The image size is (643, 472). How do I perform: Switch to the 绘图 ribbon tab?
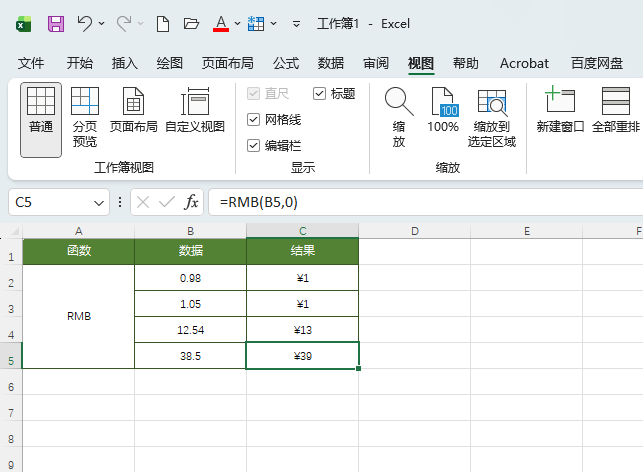coord(169,63)
